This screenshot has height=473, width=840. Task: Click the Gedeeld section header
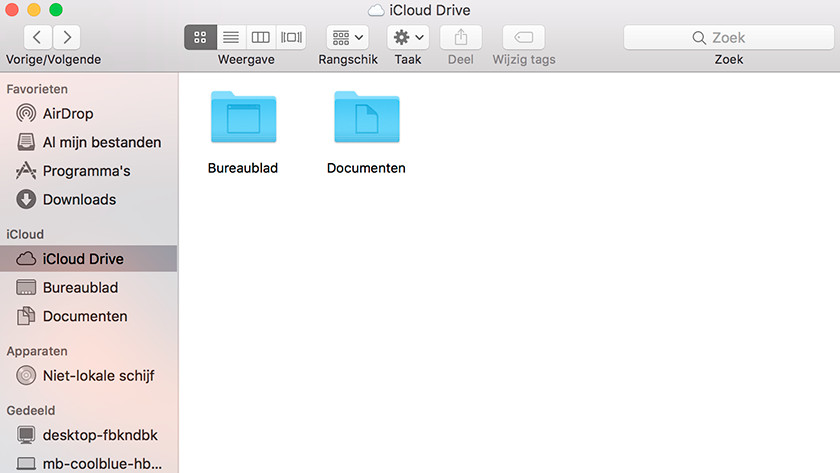point(31,410)
